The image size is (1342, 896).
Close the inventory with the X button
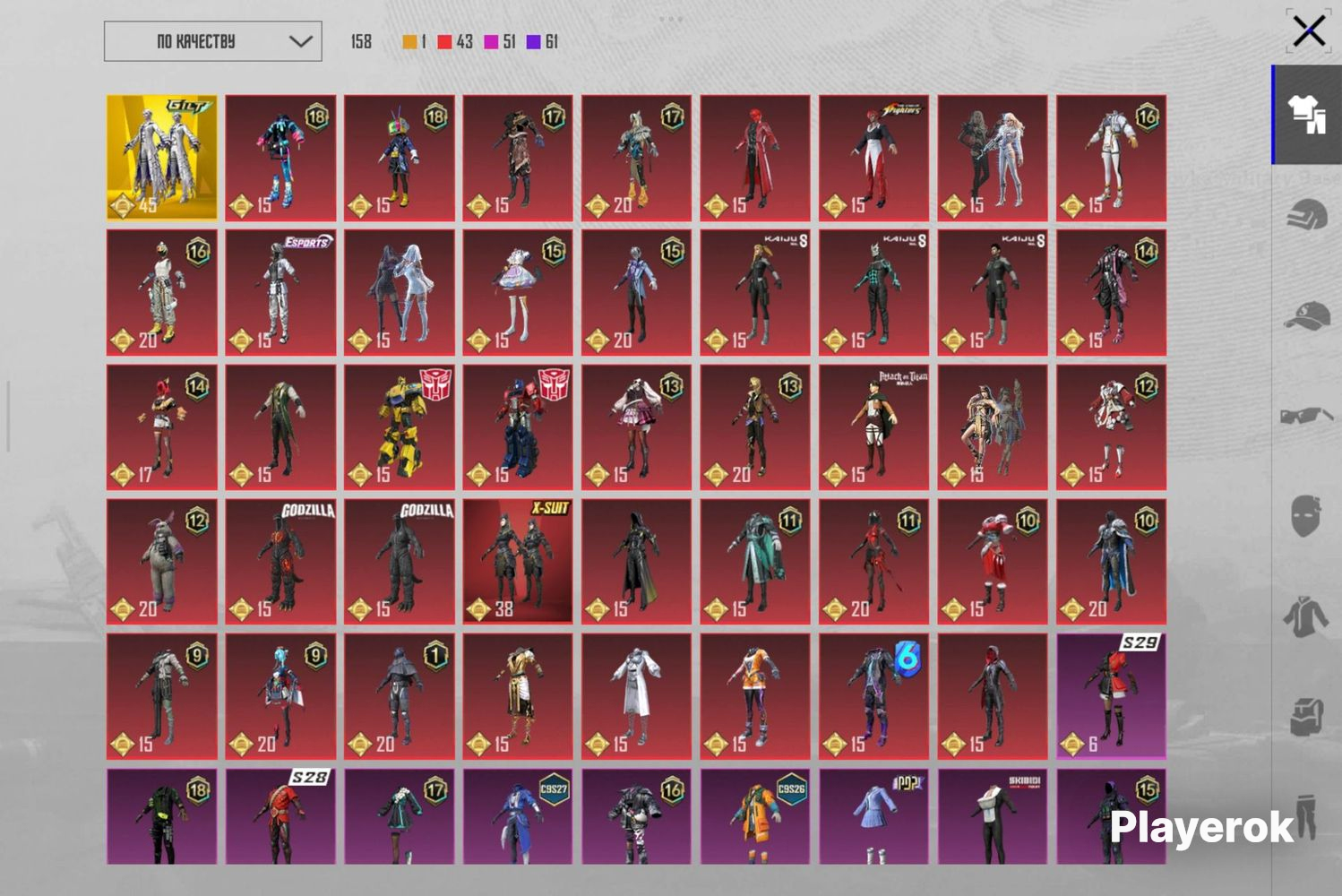click(1309, 31)
